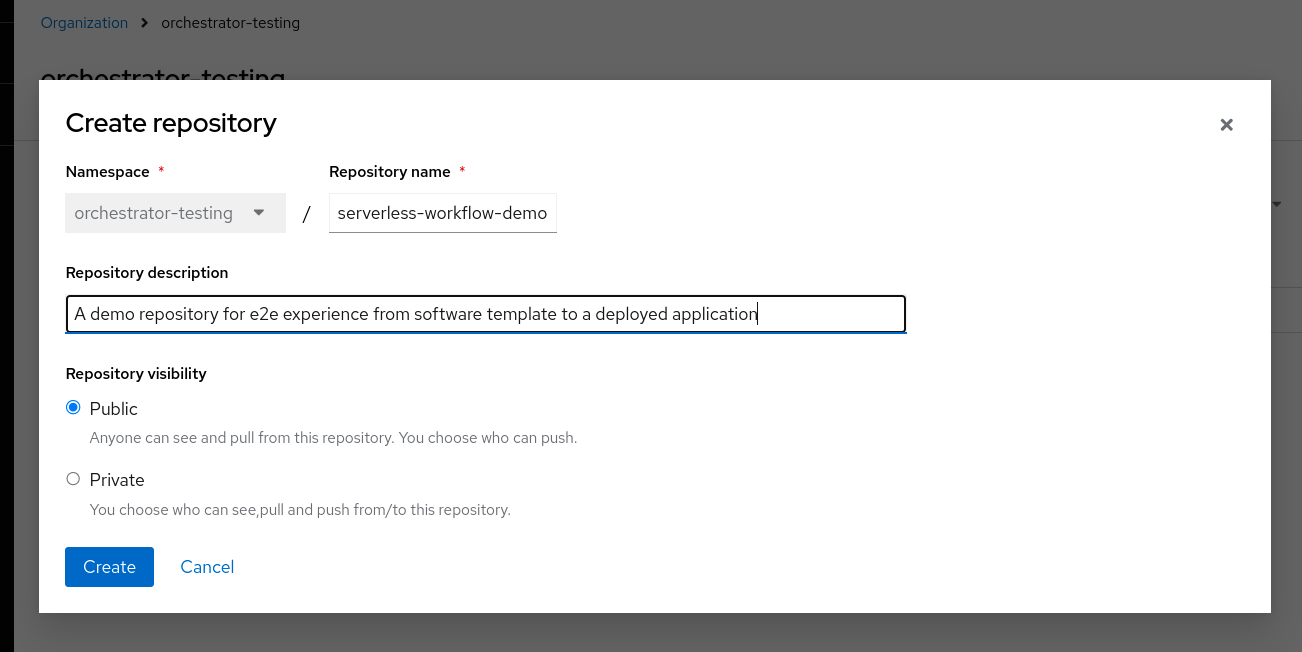Click the Repository visibility label
The height and width of the screenshot is (652, 1302).
[136, 374]
